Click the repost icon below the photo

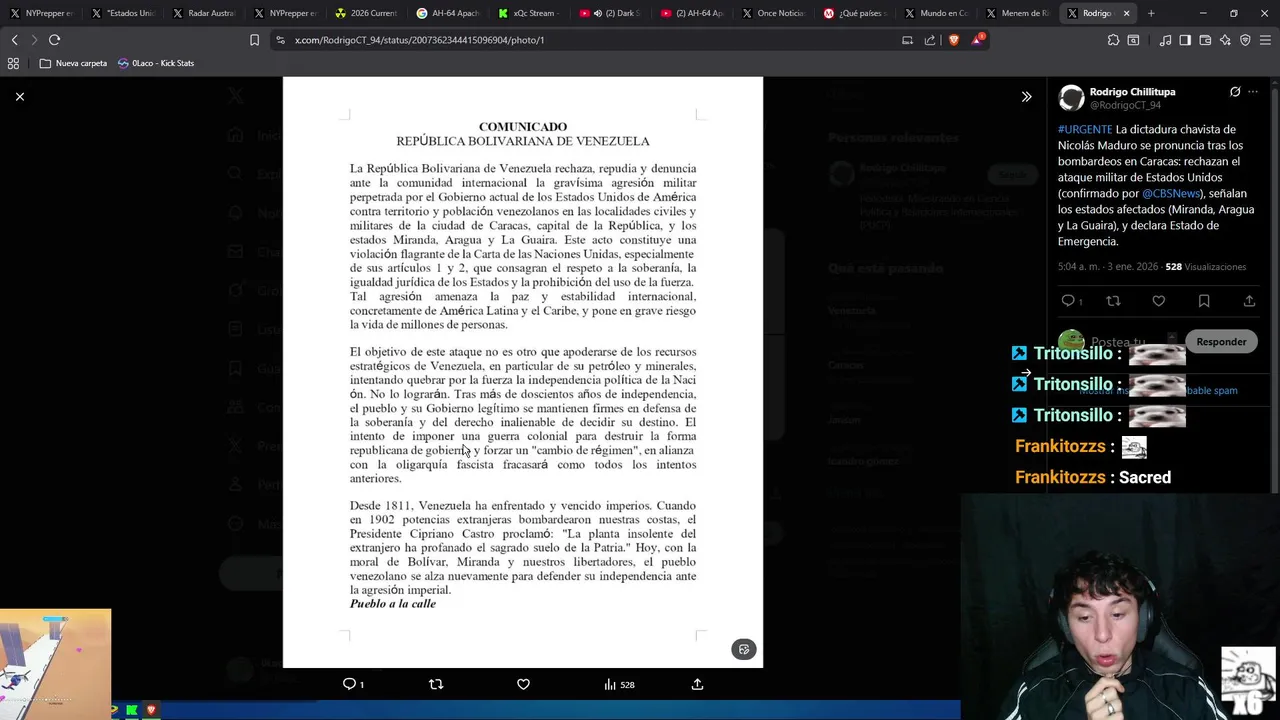pos(435,684)
